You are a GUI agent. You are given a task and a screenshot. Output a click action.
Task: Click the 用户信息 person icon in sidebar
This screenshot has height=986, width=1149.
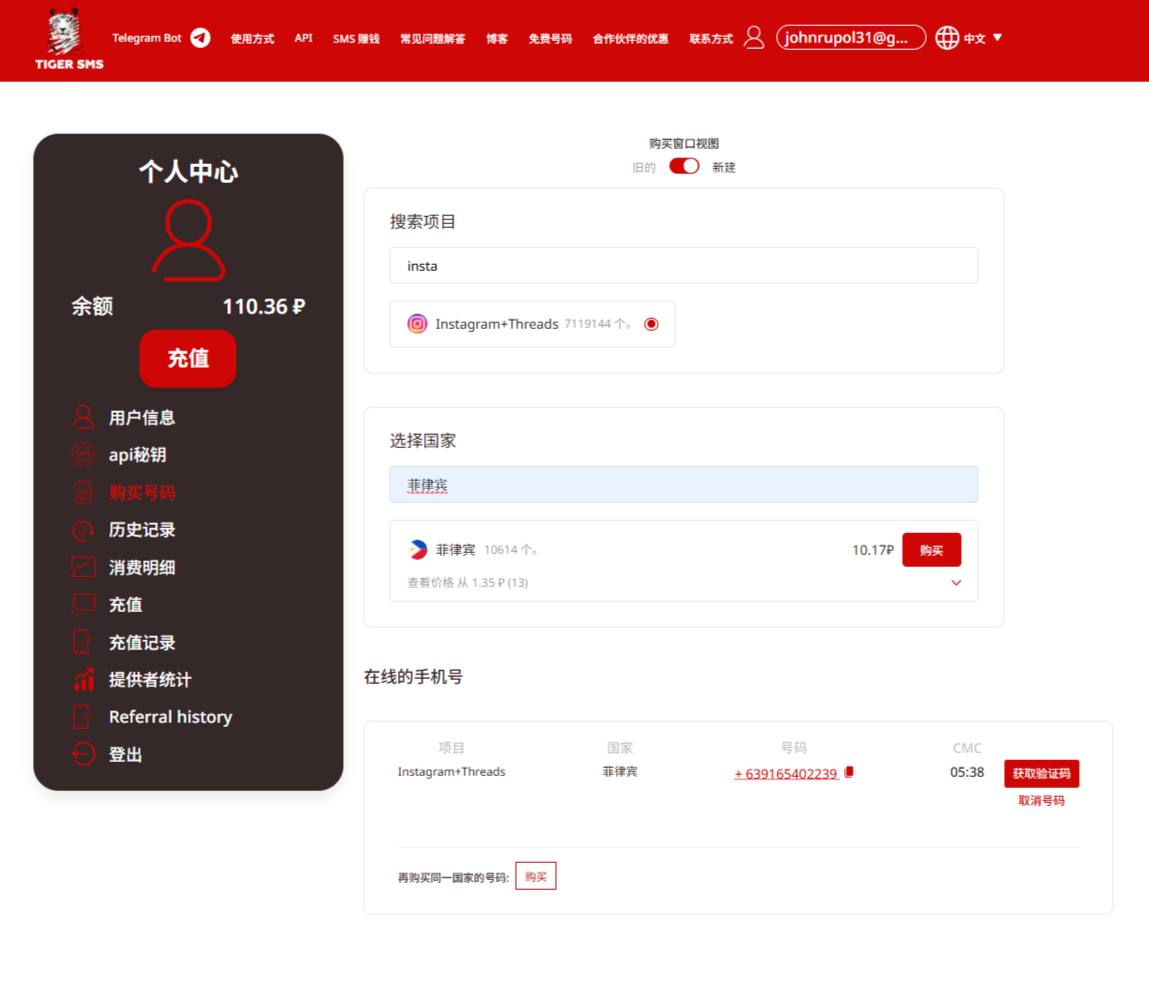tap(84, 417)
